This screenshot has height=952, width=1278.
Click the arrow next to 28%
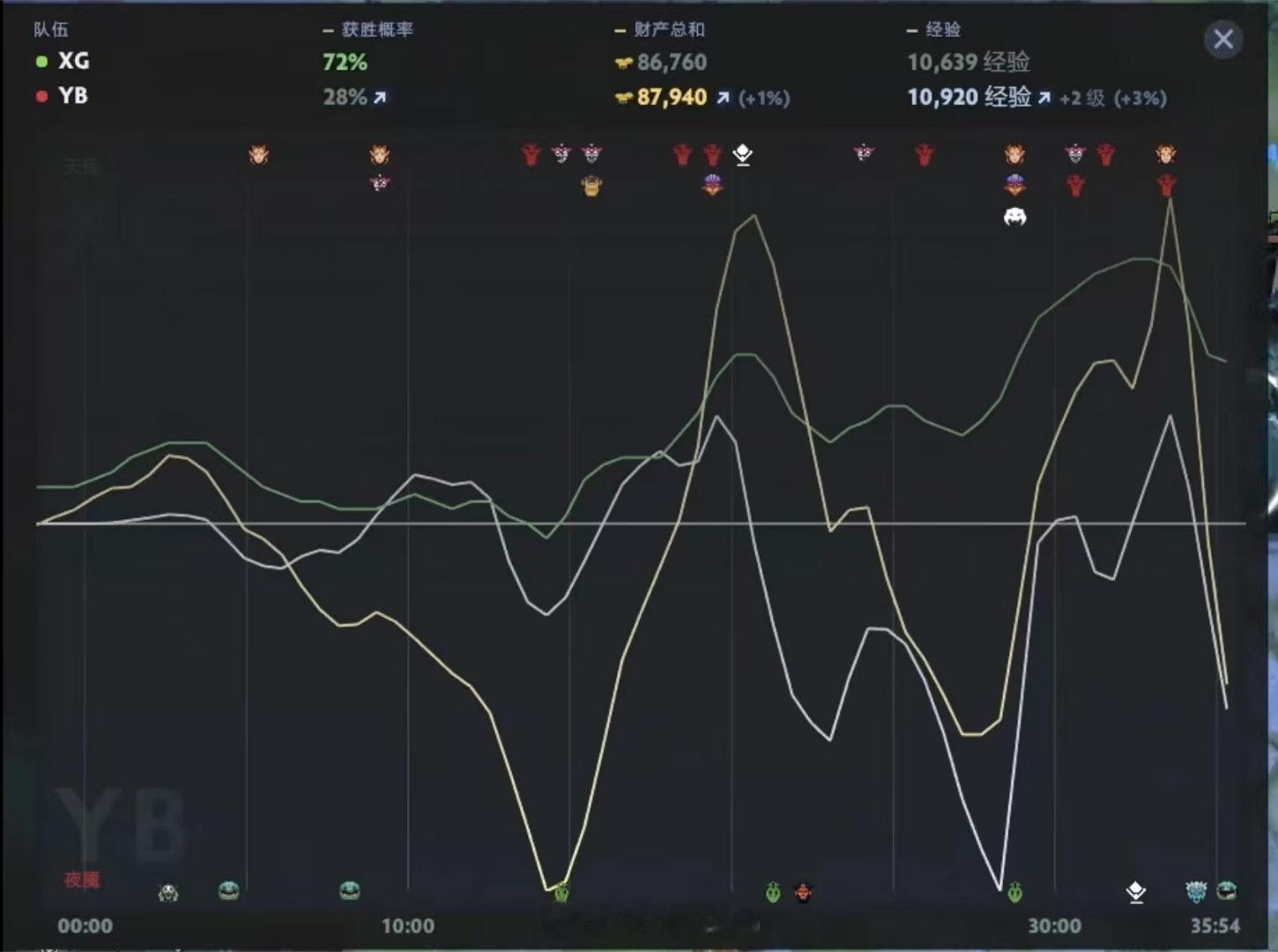[x=380, y=97]
